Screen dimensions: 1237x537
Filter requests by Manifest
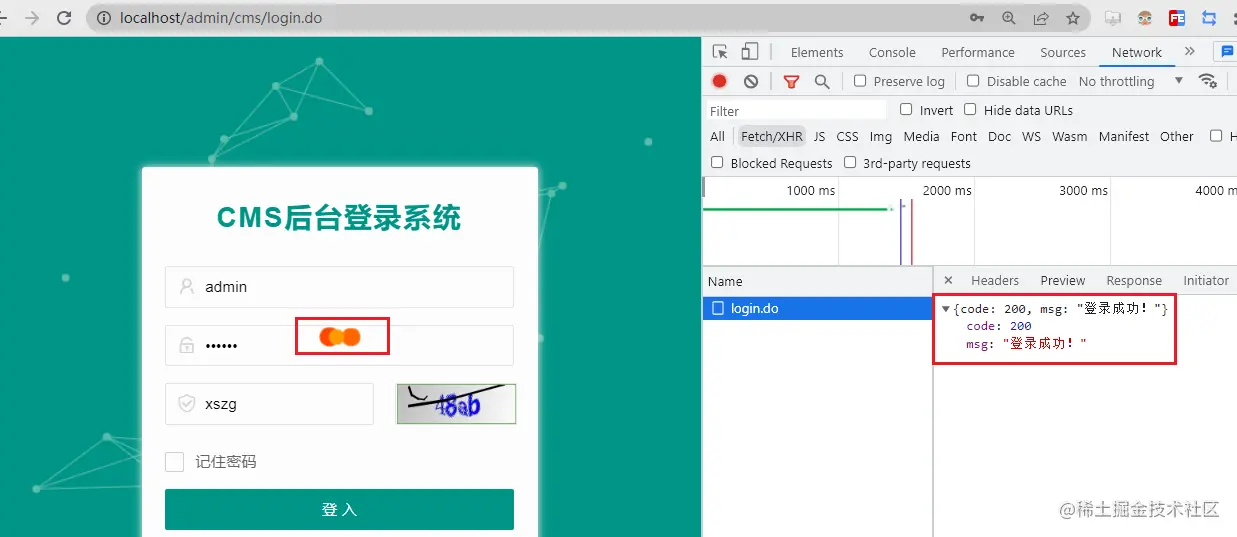[1124, 136]
